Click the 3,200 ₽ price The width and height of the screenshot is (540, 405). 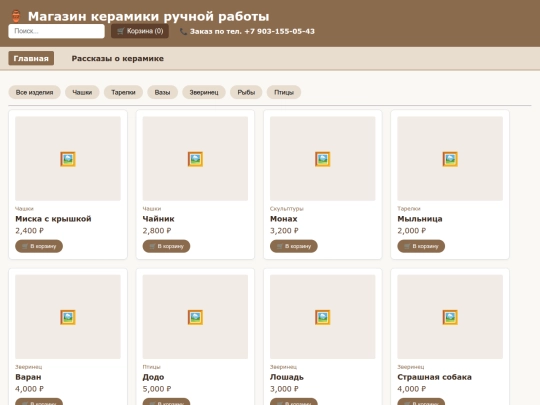coord(284,231)
